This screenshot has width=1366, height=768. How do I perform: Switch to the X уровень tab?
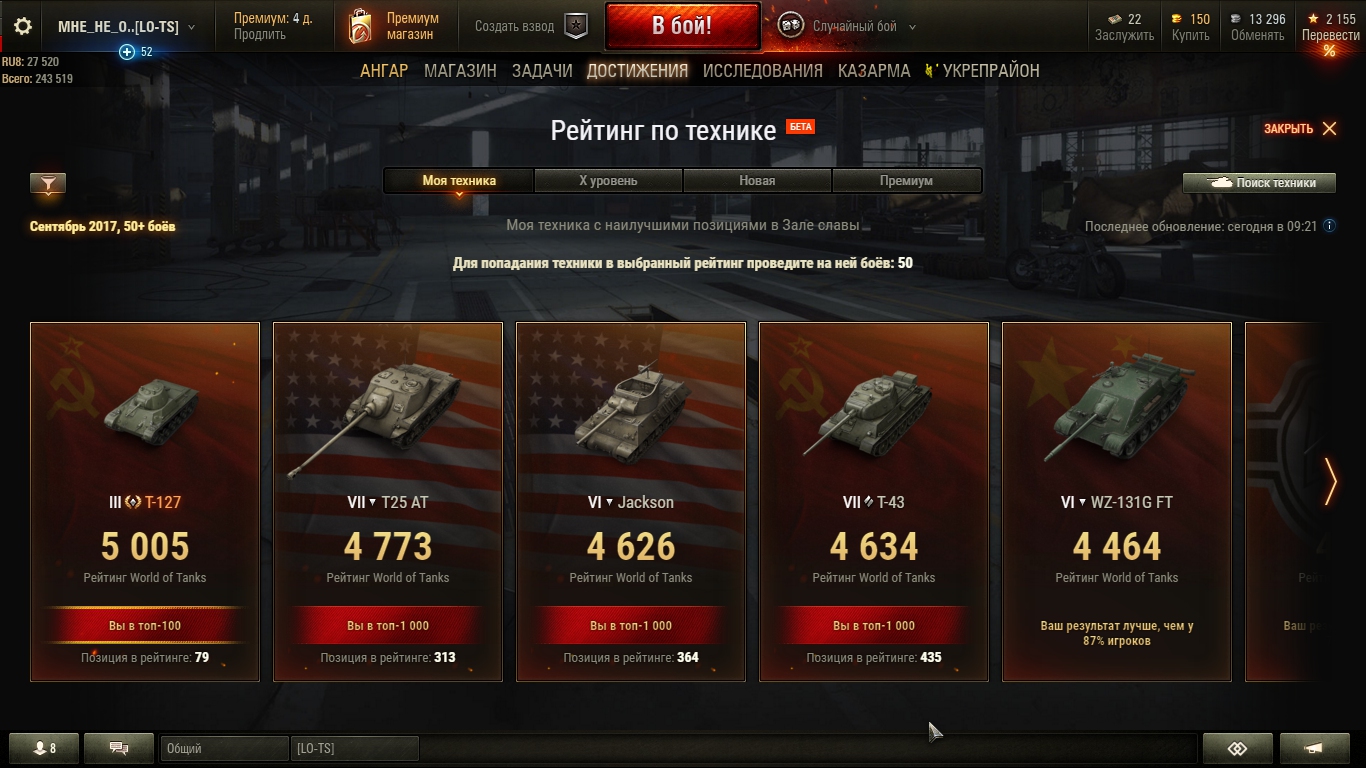tap(608, 181)
